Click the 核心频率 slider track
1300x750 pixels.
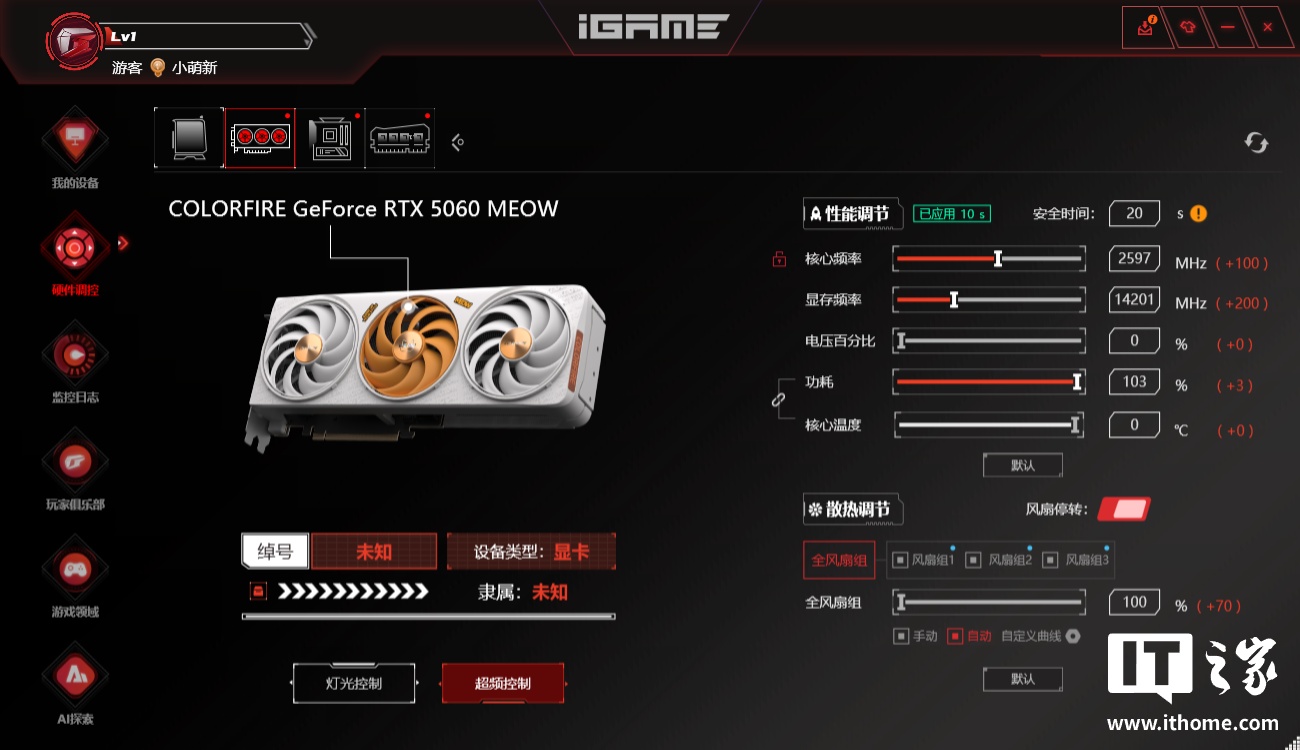988,259
